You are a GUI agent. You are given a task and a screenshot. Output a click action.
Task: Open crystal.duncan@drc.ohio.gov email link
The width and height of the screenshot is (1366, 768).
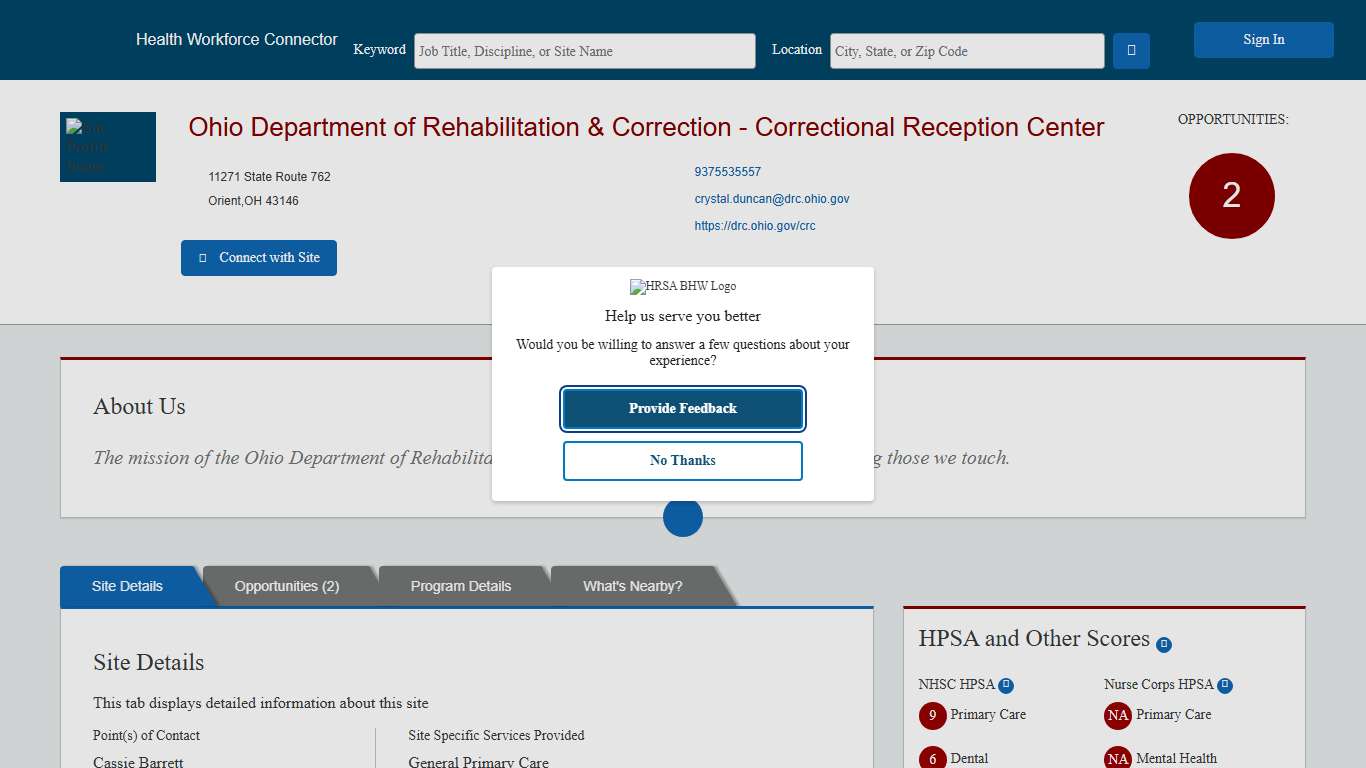pos(772,198)
